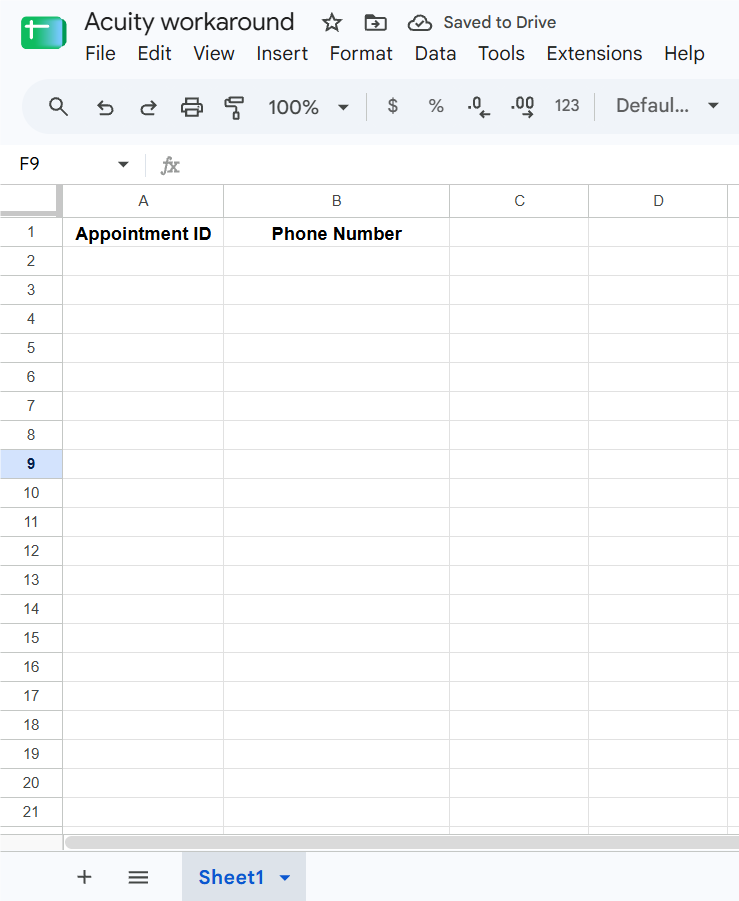Select row 18 header
Screen dimensions: 739x901
[31, 725]
